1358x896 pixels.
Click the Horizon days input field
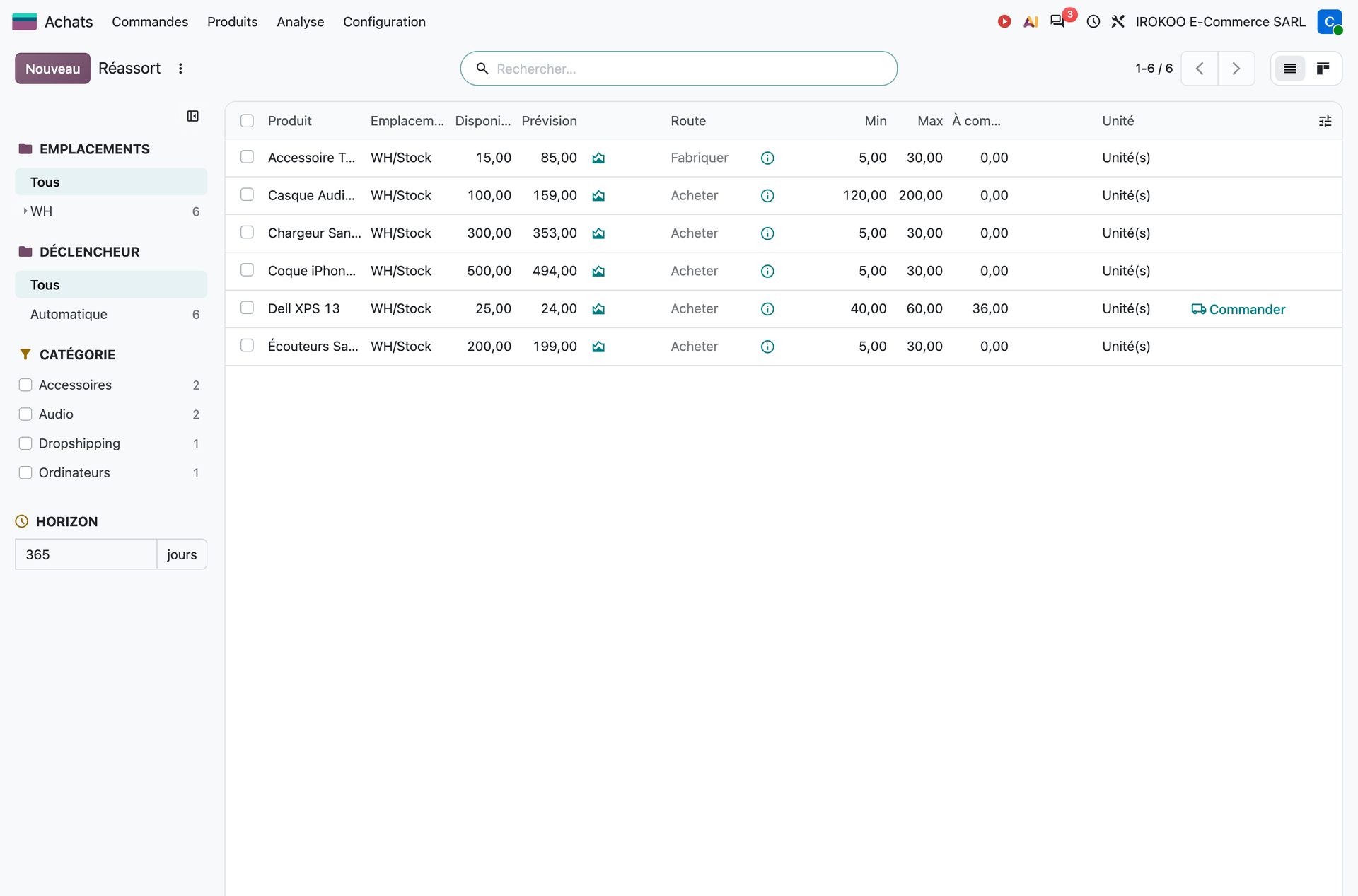tap(86, 554)
